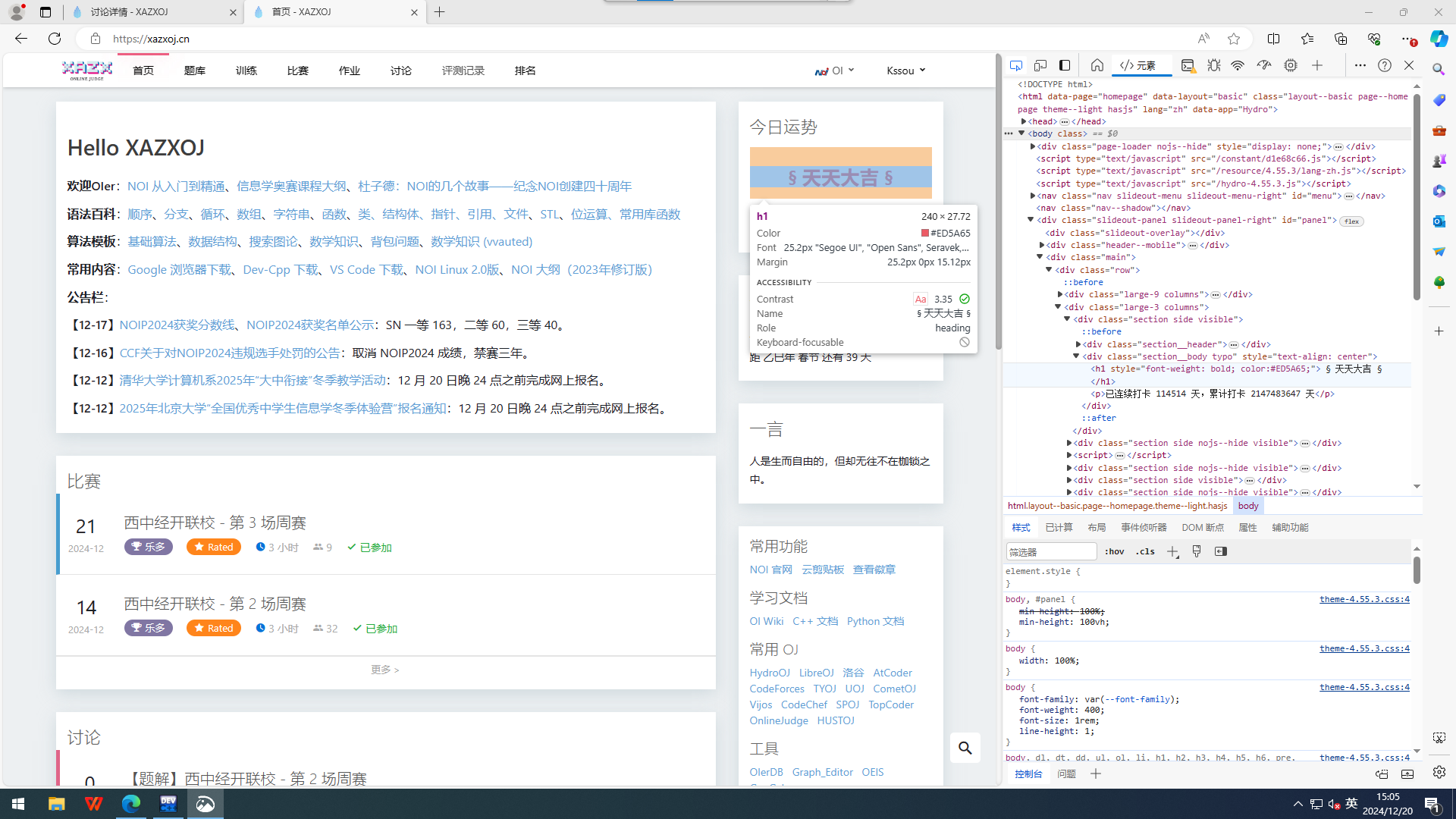Open 题库 in the site navigation
The image size is (1456, 819).
(x=194, y=71)
